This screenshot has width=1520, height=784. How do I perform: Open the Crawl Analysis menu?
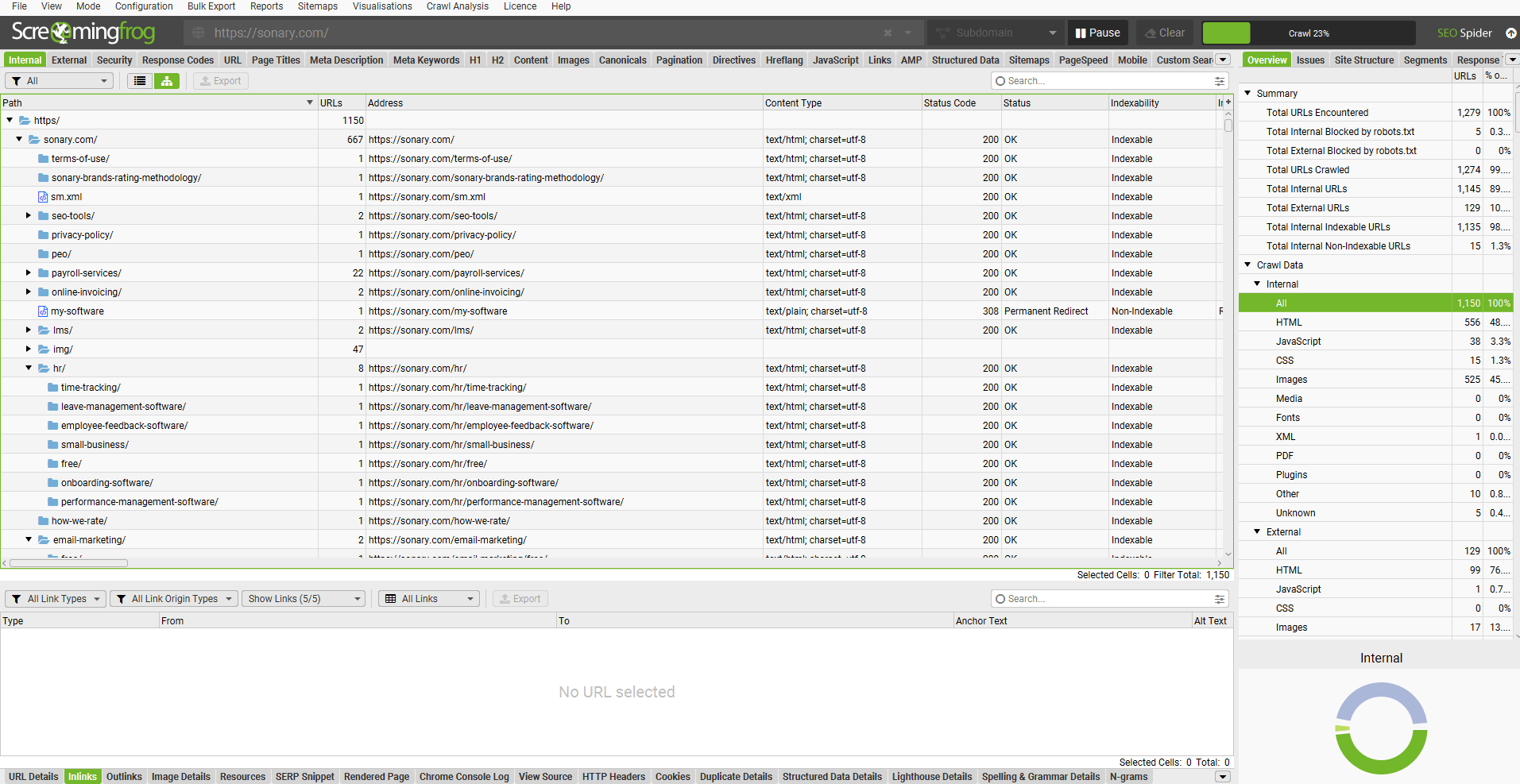coord(458,6)
